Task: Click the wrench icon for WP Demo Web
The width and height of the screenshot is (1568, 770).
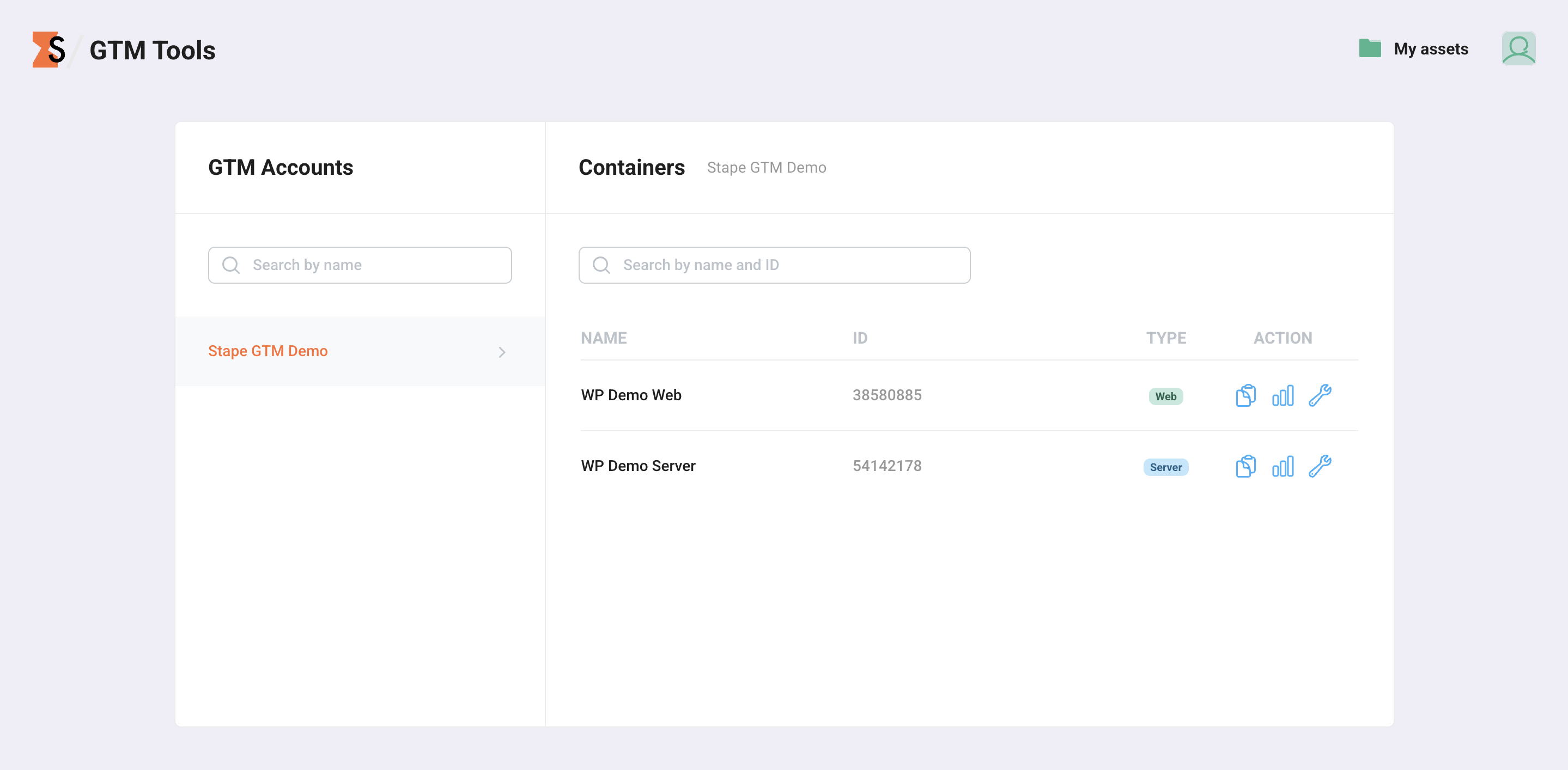Action: pos(1320,395)
